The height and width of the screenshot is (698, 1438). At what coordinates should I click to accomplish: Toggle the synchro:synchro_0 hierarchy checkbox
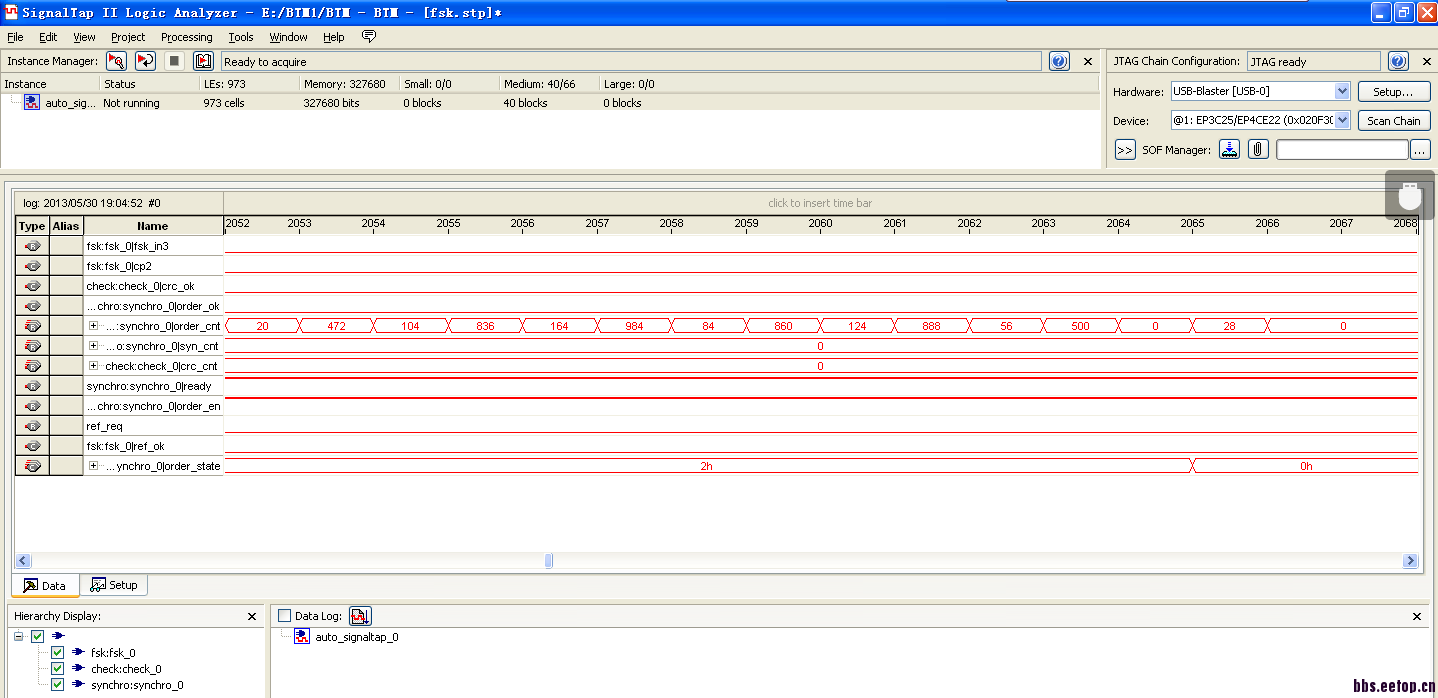[57, 685]
